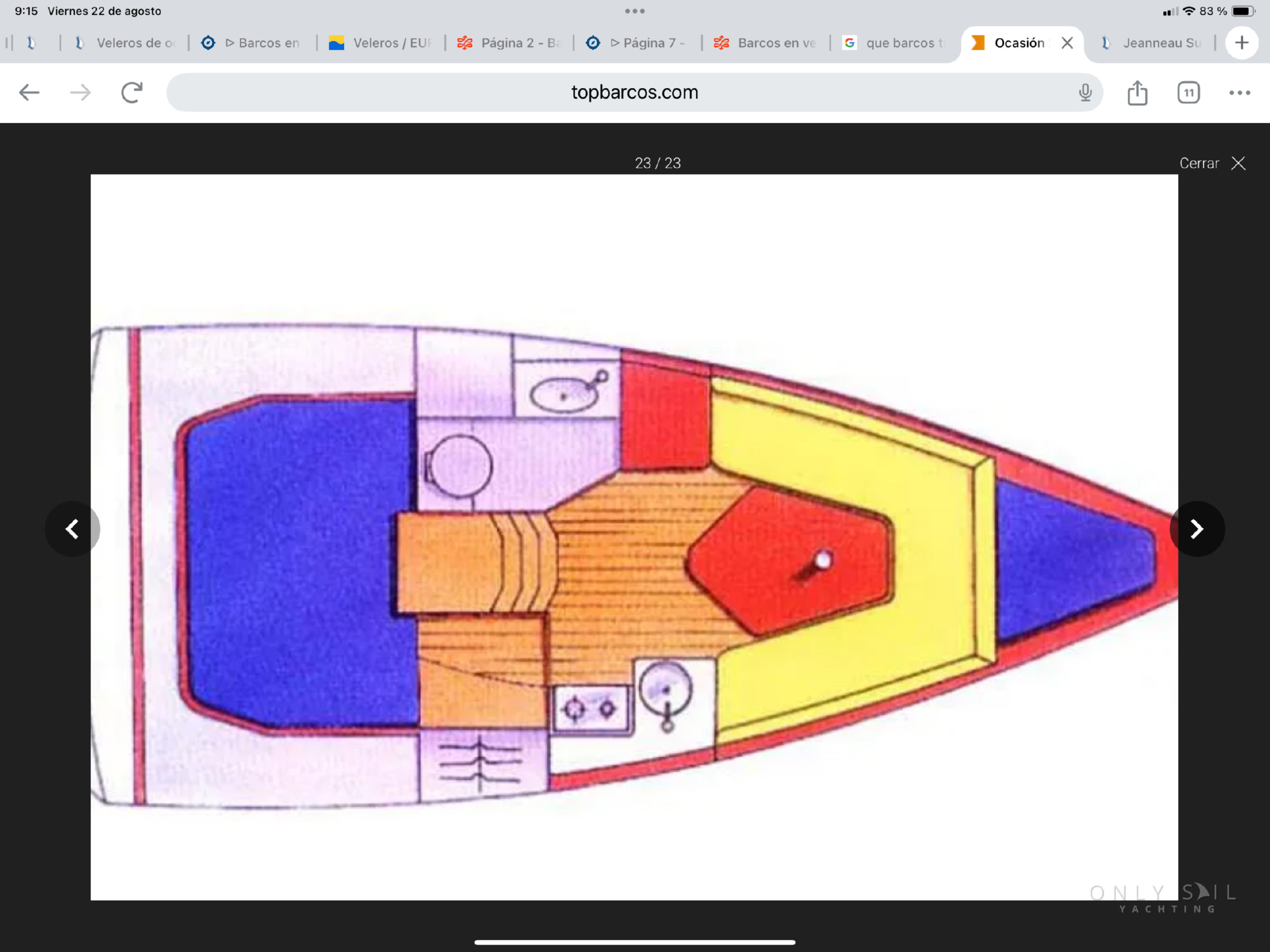Tap the battery indicator in status bar
Viewport: 1270px width, 952px height.
pos(1243,11)
